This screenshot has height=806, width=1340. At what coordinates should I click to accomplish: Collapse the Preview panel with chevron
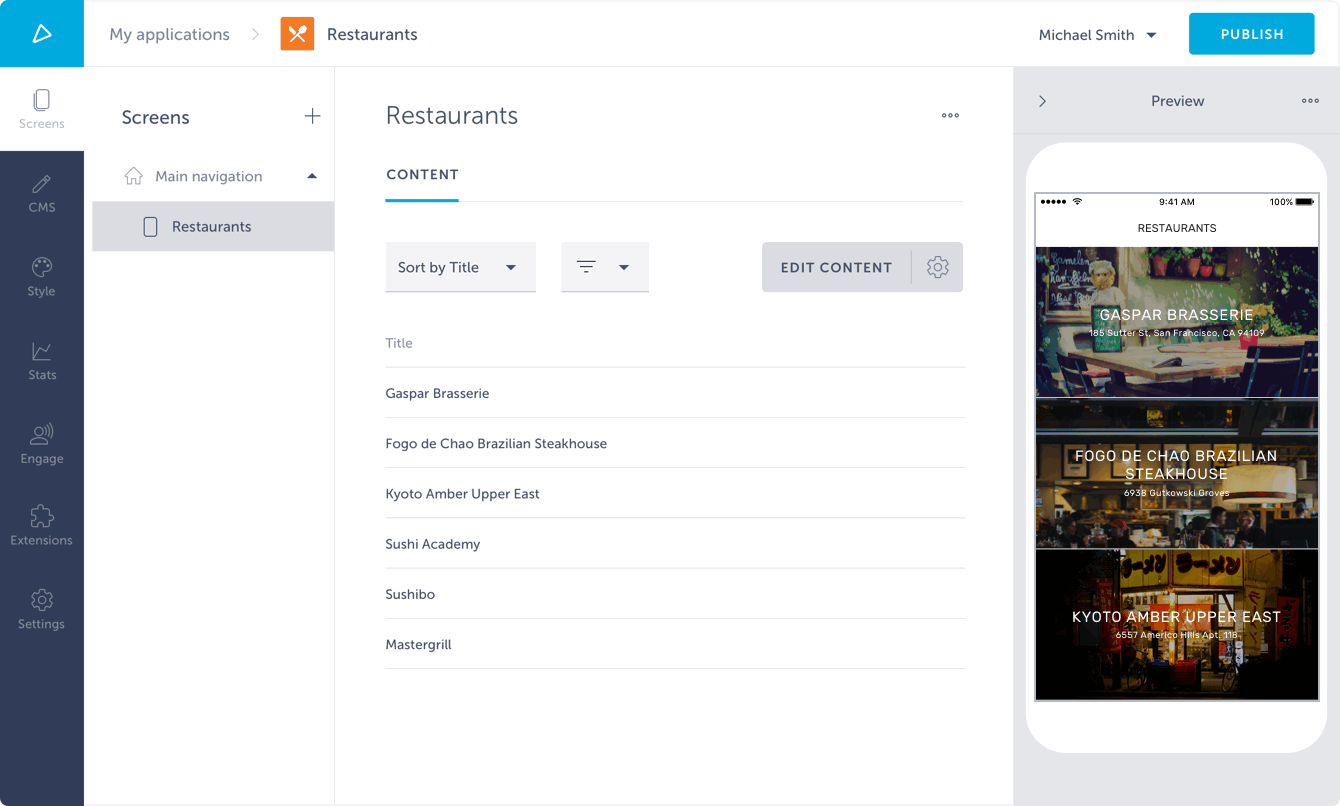tap(1042, 101)
